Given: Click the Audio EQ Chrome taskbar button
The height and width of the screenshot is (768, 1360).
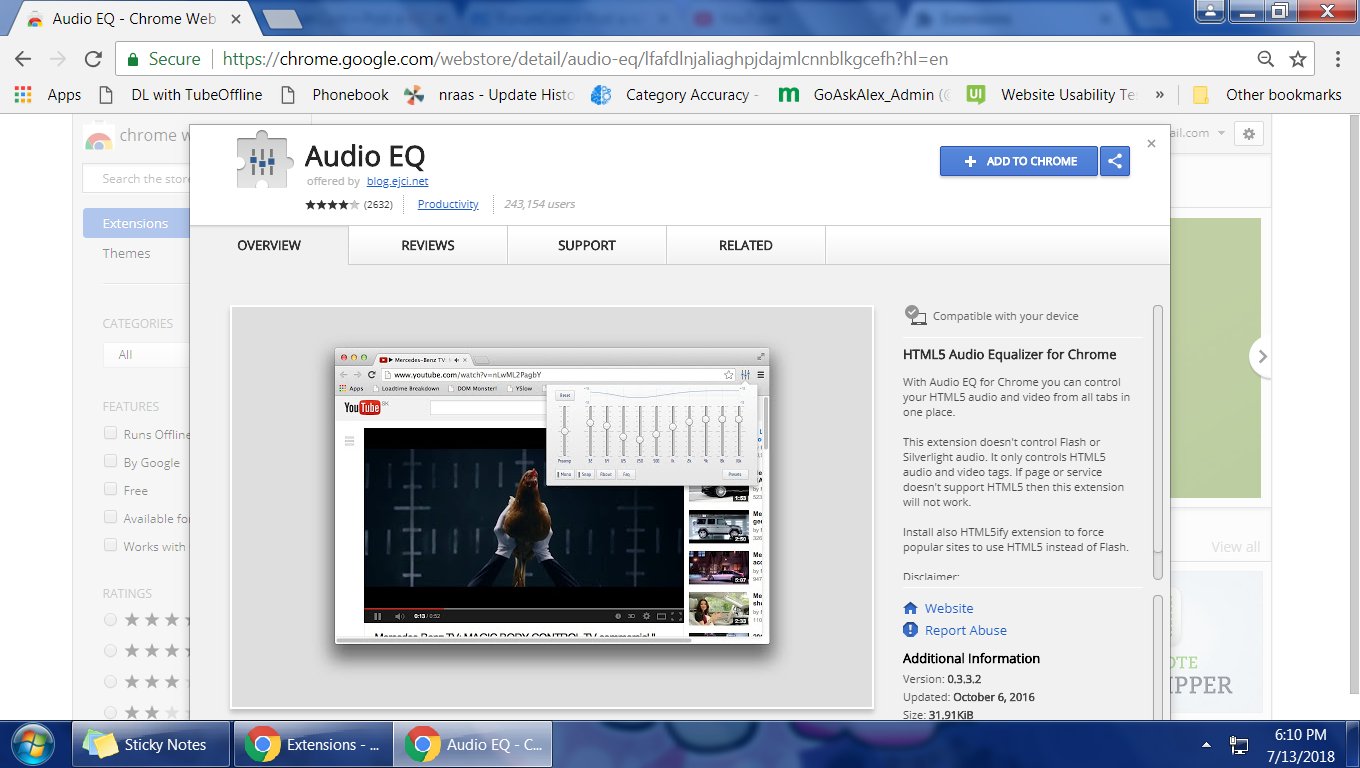Looking at the screenshot, I should [472, 744].
